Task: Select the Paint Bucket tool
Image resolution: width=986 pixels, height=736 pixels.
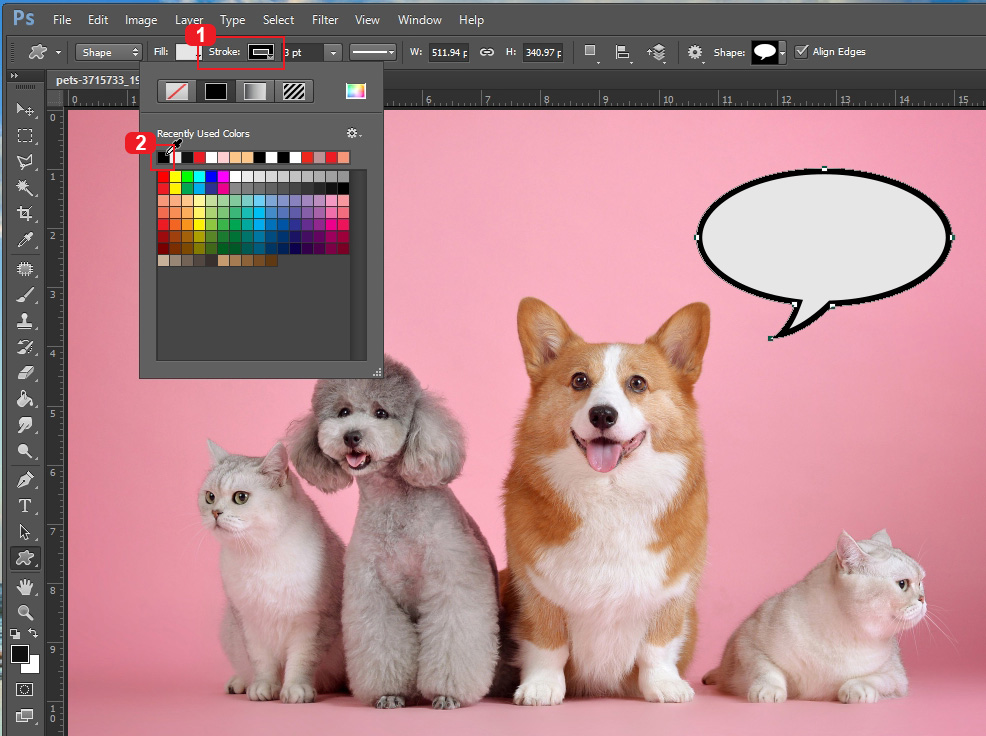Action: pos(25,399)
